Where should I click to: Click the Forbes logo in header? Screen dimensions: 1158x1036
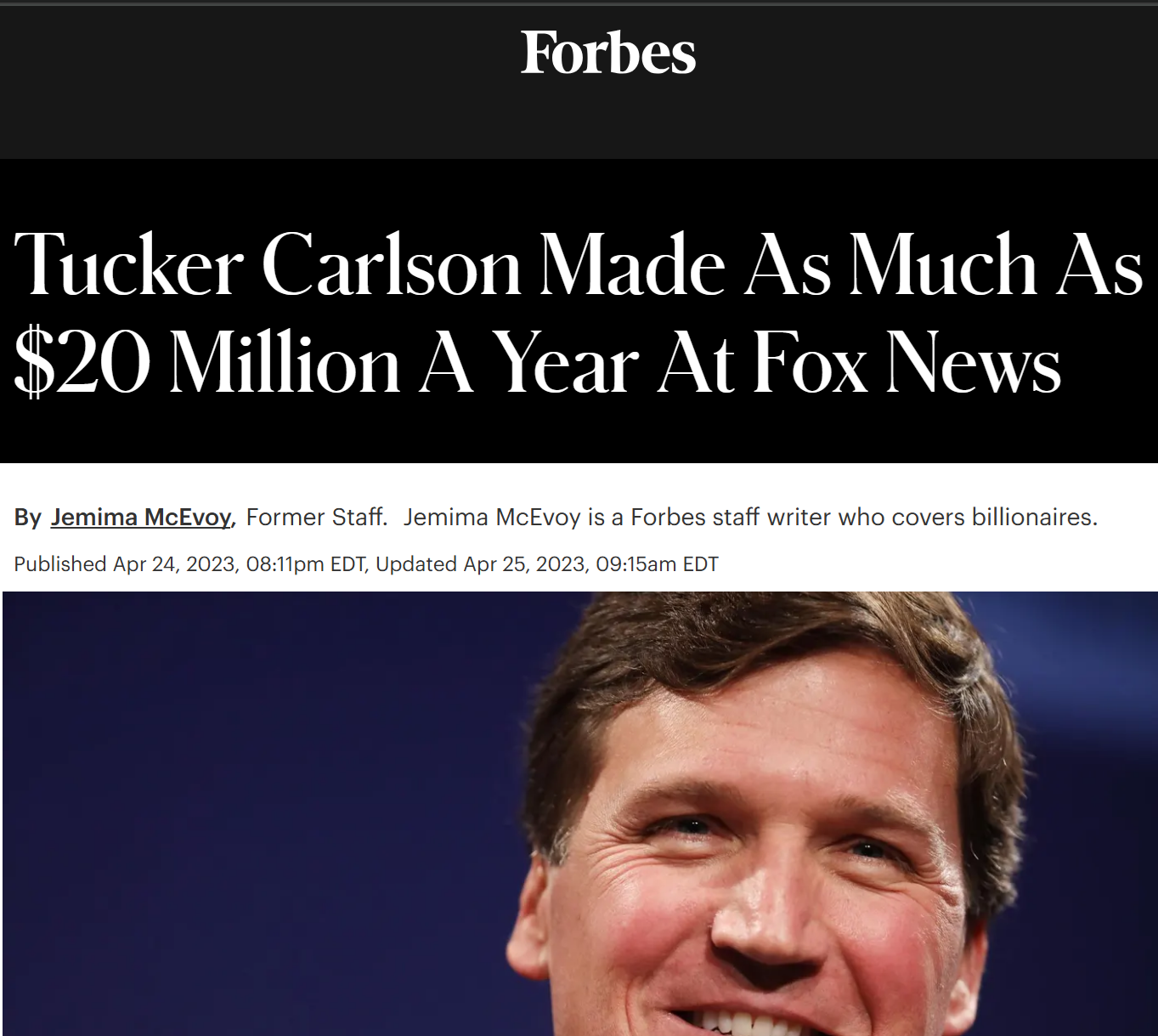coord(608,53)
